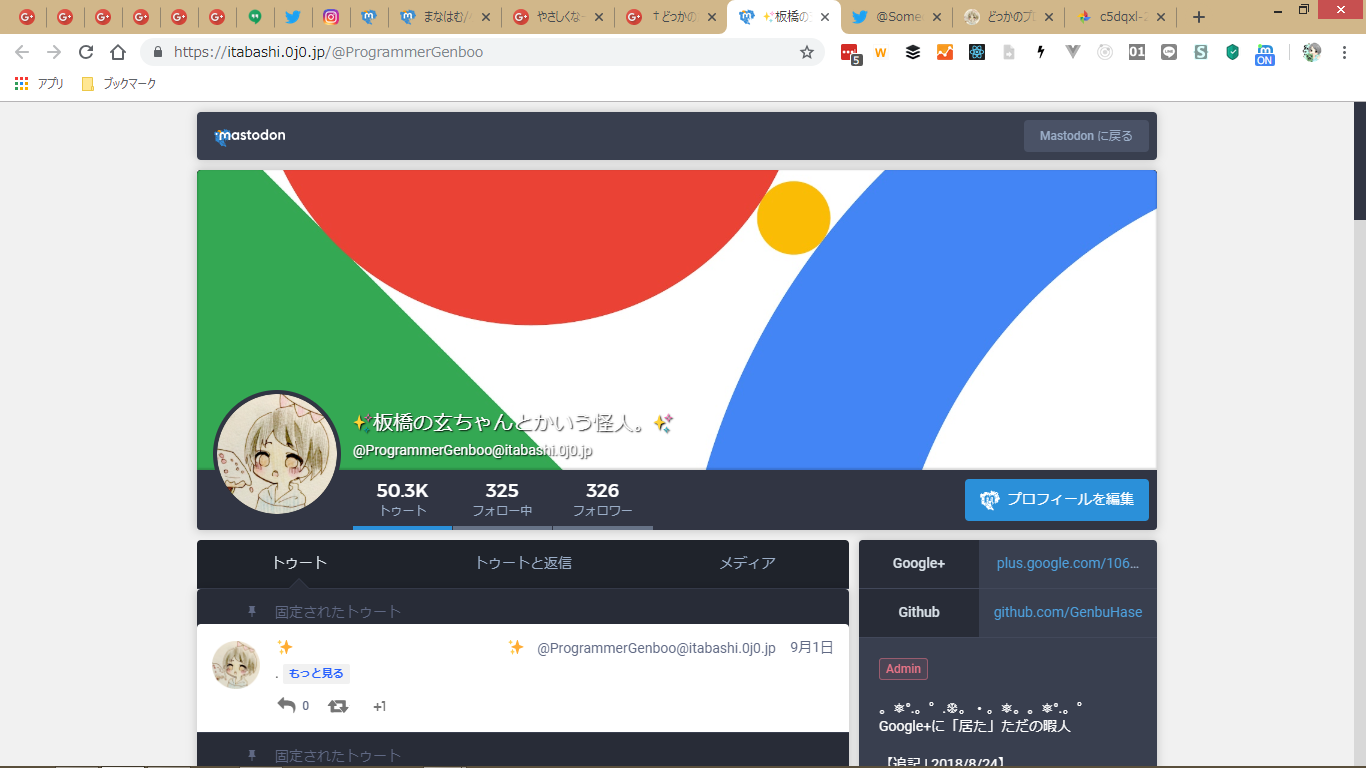This screenshot has width=1366, height=768.
Task: Click the page's vertical scrollbar thumb
Action: (x=1359, y=160)
